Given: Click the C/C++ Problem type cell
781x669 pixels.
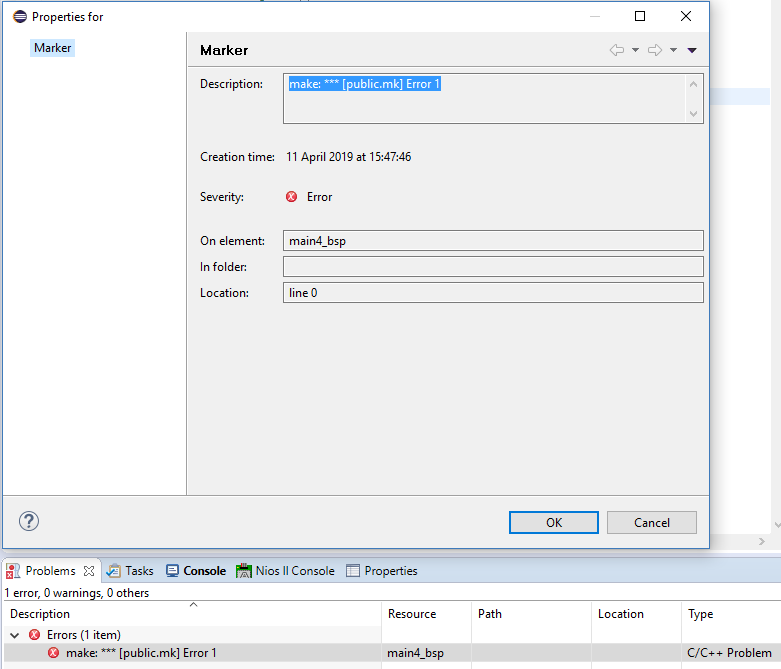Looking at the screenshot, I should [729, 653].
